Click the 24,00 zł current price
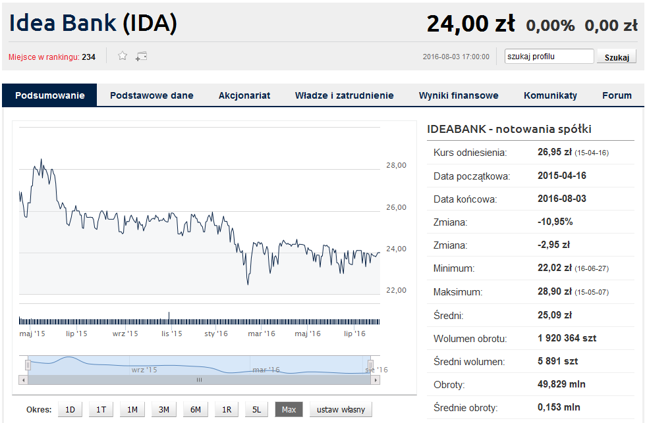Viewport: 645px width, 423px height. click(x=471, y=23)
